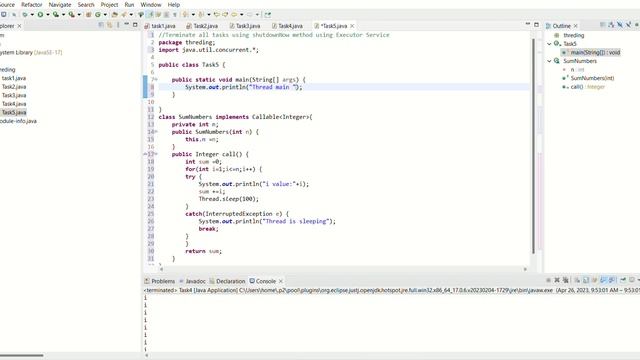Image resolution: width=640 pixels, height=360 pixels.
Task: Click the New Java Class icon
Action: pos(98,14)
